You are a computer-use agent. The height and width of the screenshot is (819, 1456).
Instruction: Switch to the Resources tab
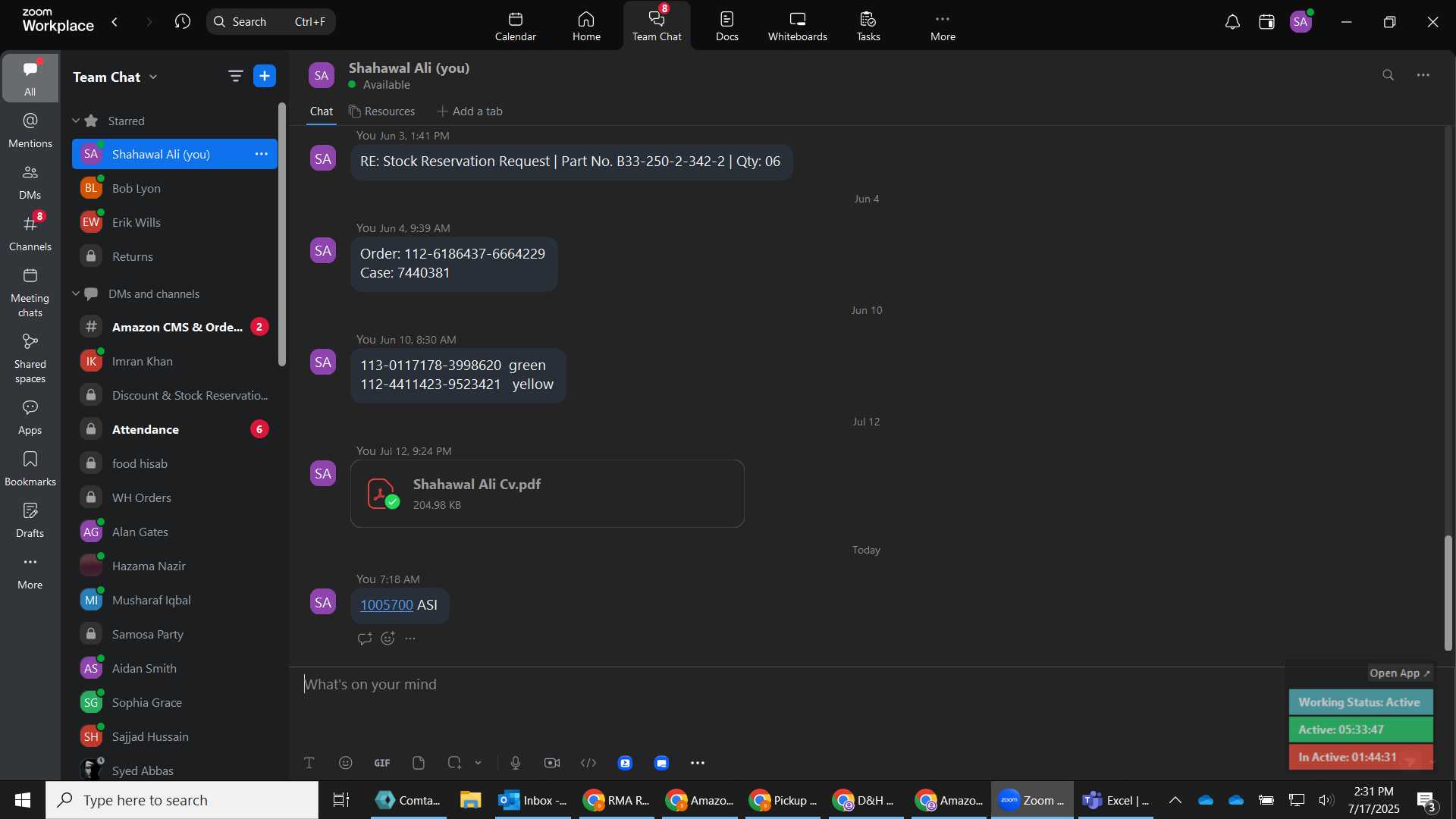(381, 111)
